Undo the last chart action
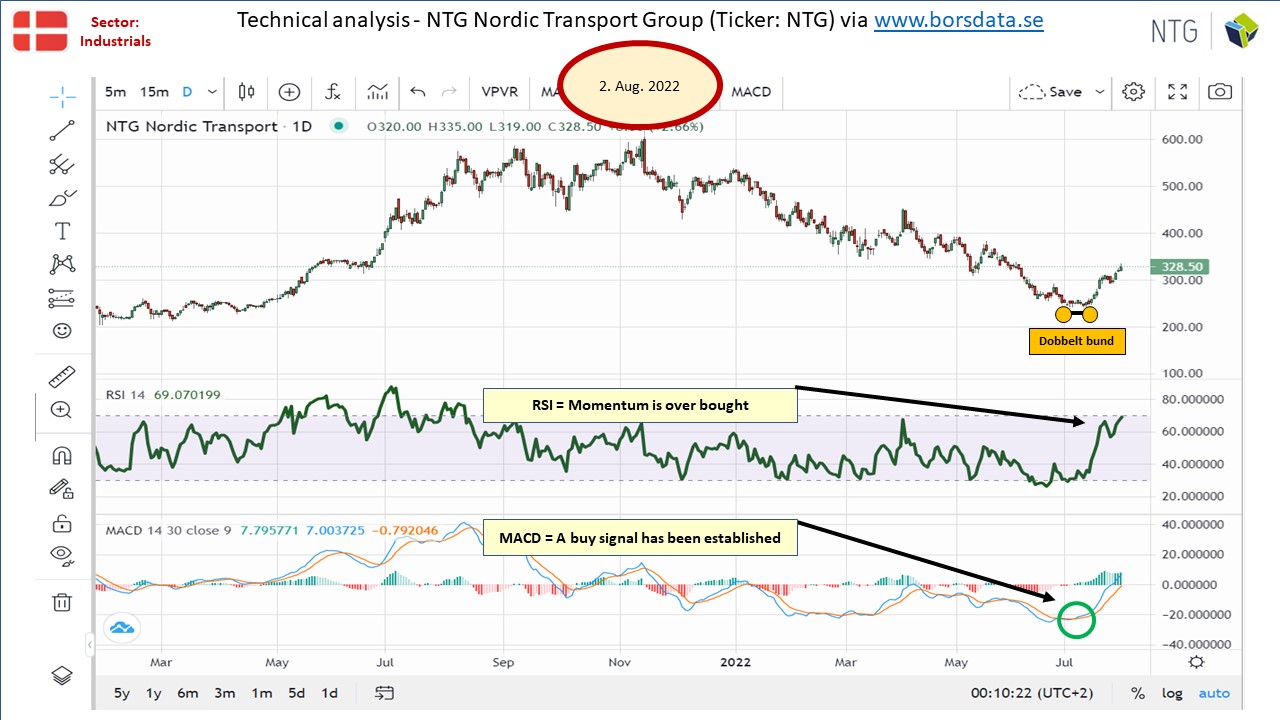Image resolution: width=1280 pixels, height=720 pixels. tap(418, 92)
